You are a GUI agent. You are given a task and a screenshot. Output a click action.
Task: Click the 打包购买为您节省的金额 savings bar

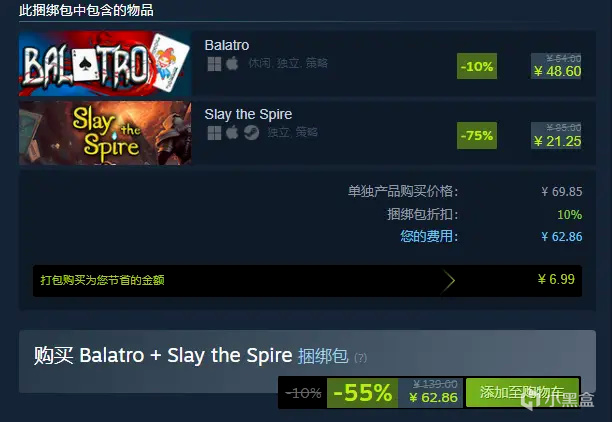308,281
